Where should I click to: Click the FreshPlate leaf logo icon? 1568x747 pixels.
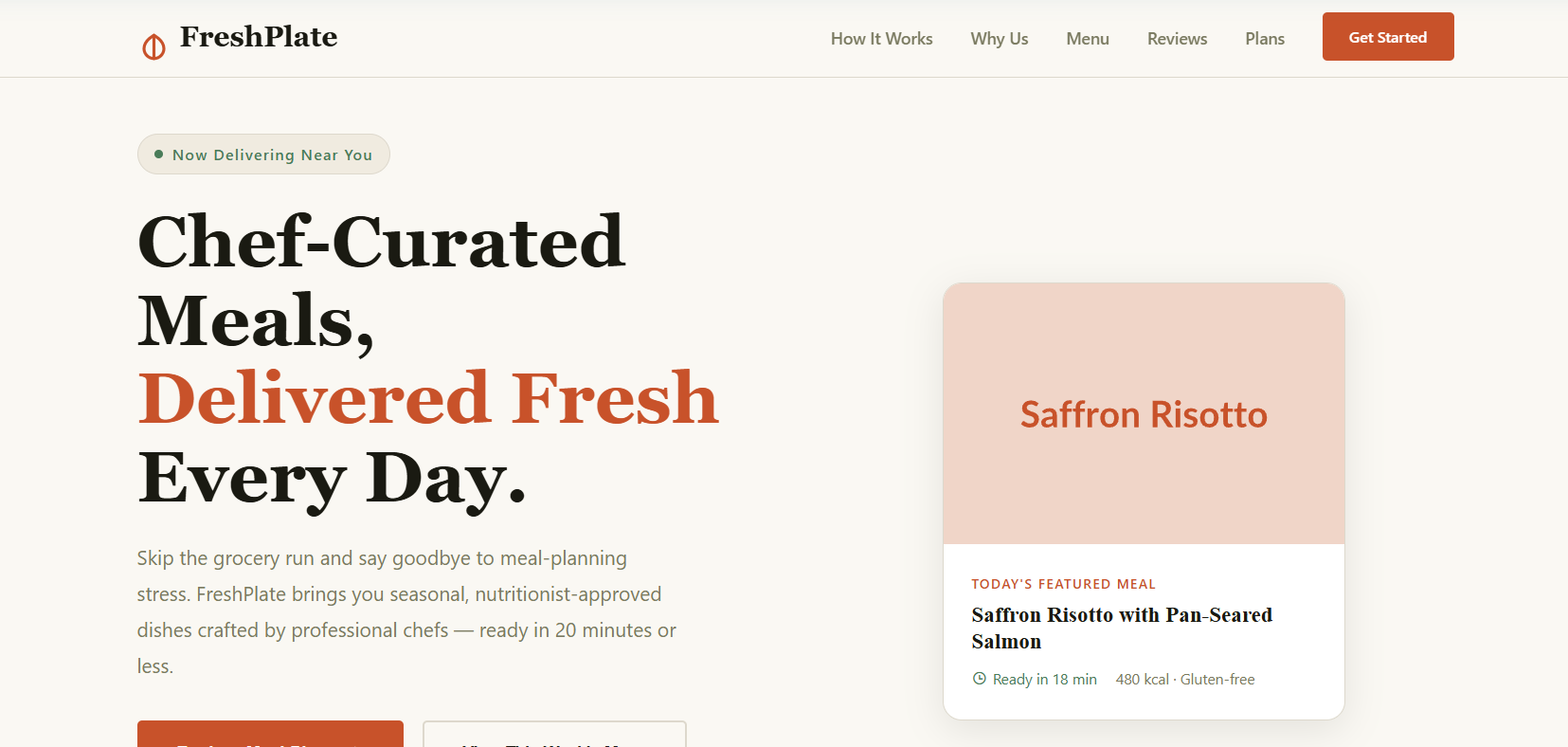pyautogui.click(x=153, y=46)
